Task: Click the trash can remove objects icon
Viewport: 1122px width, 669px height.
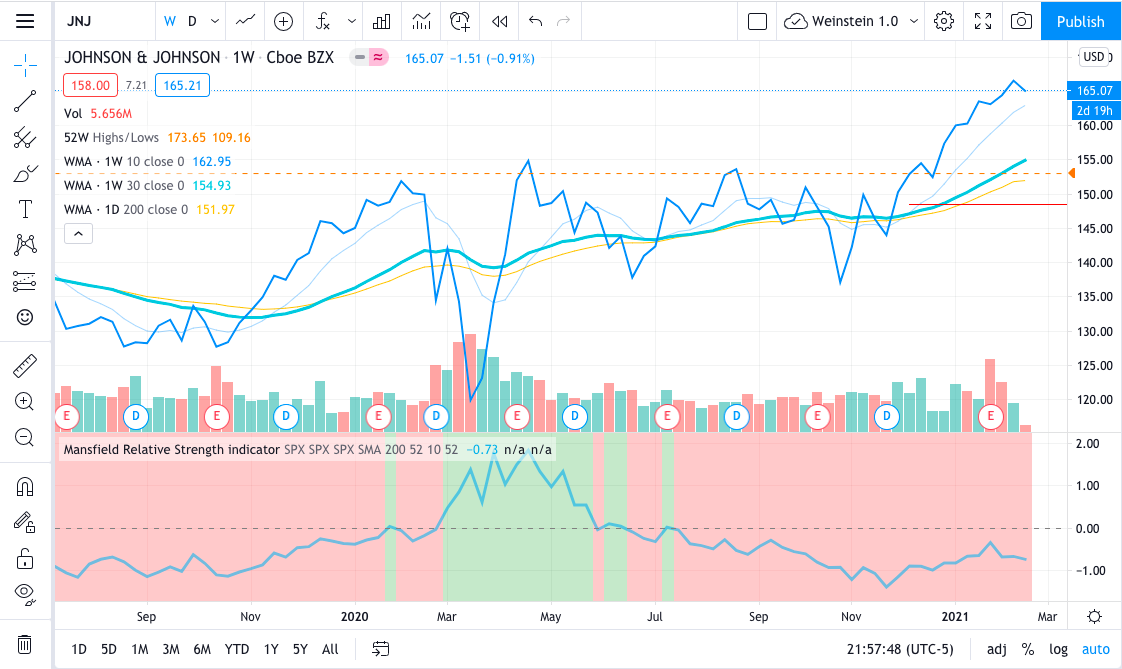Action: point(25,643)
